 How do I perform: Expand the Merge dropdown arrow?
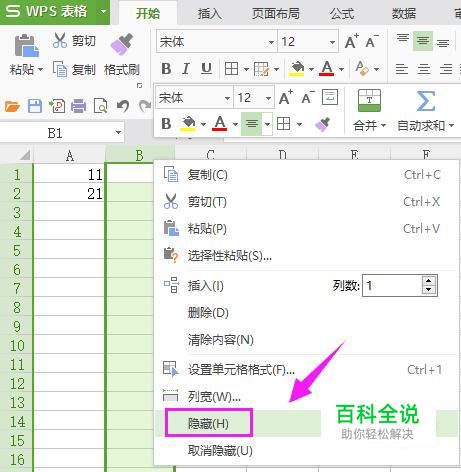[383, 125]
